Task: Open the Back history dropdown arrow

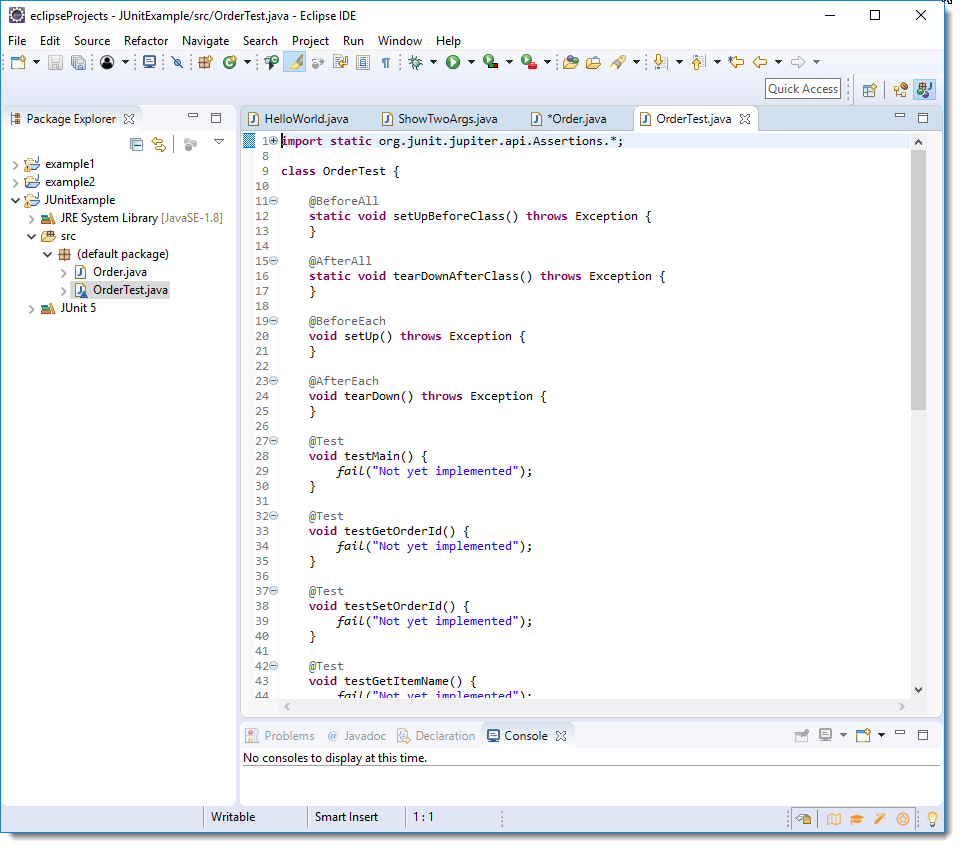Action: (x=778, y=62)
